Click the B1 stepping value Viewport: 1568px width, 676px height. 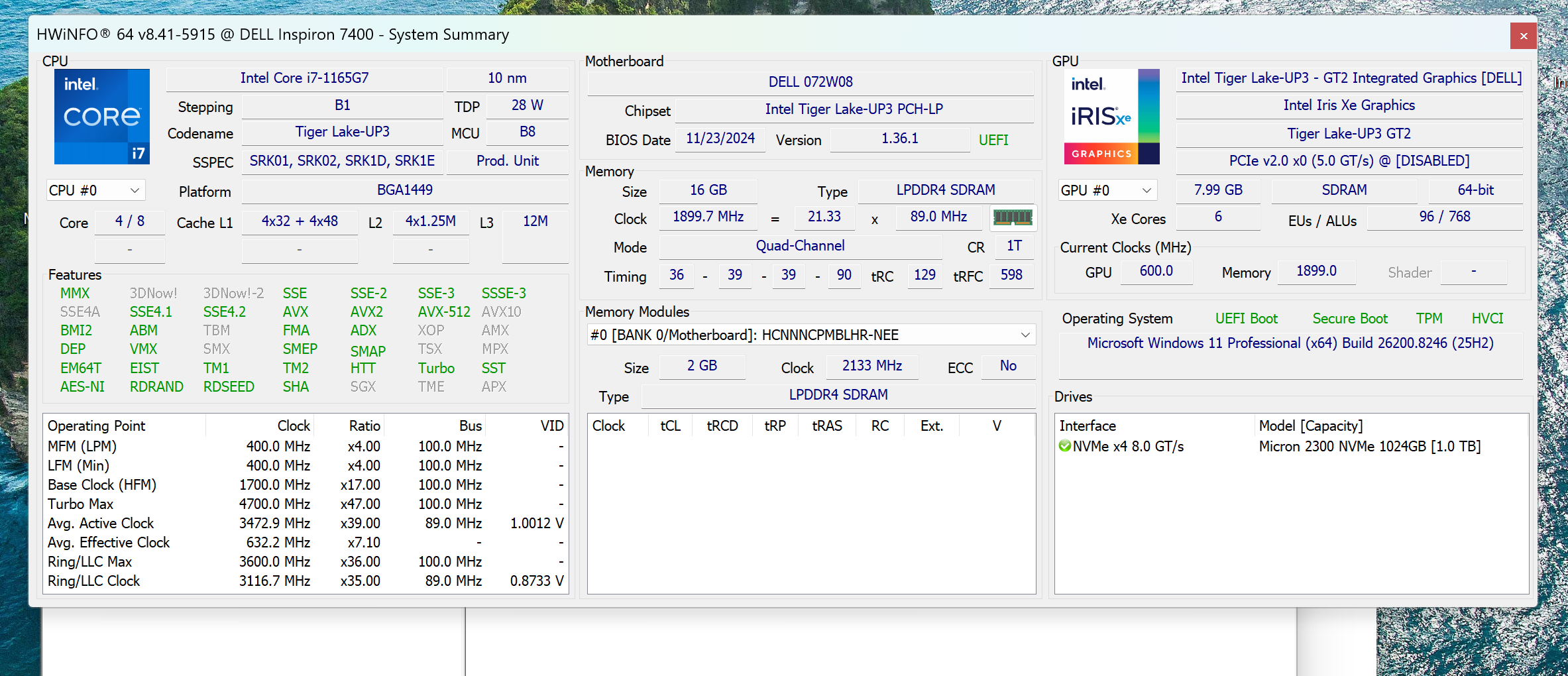coord(342,105)
